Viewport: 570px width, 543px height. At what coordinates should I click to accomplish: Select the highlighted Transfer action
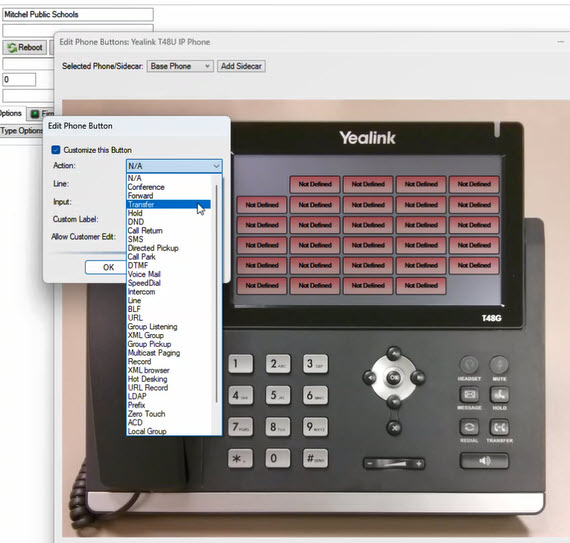pos(169,204)
